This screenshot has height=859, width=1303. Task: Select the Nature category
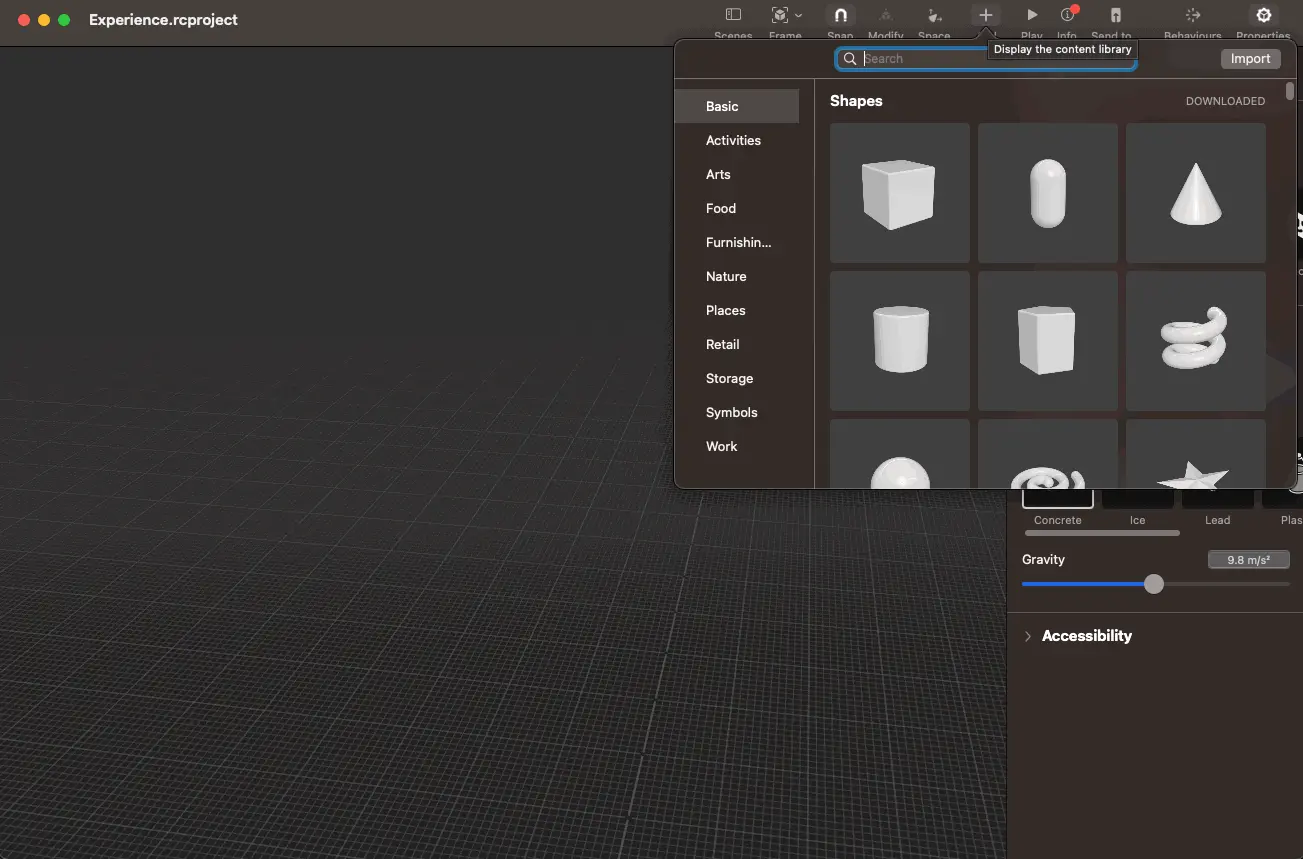point(726,277)
